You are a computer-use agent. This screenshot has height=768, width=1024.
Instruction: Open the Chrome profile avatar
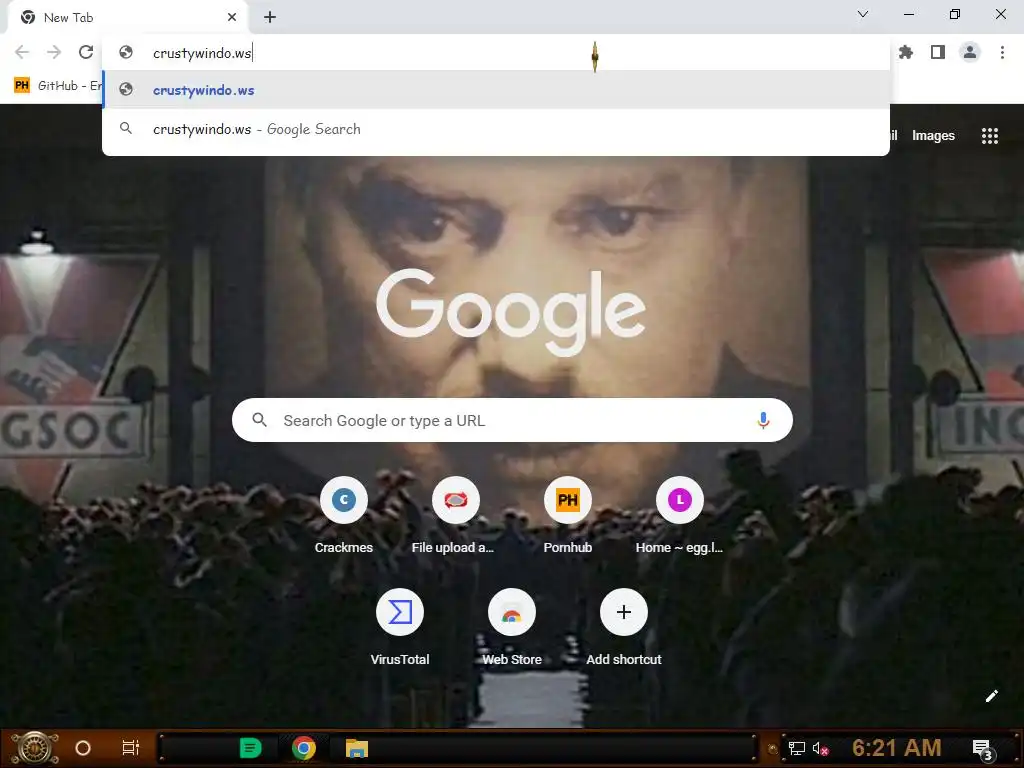(x=970, y=52)
